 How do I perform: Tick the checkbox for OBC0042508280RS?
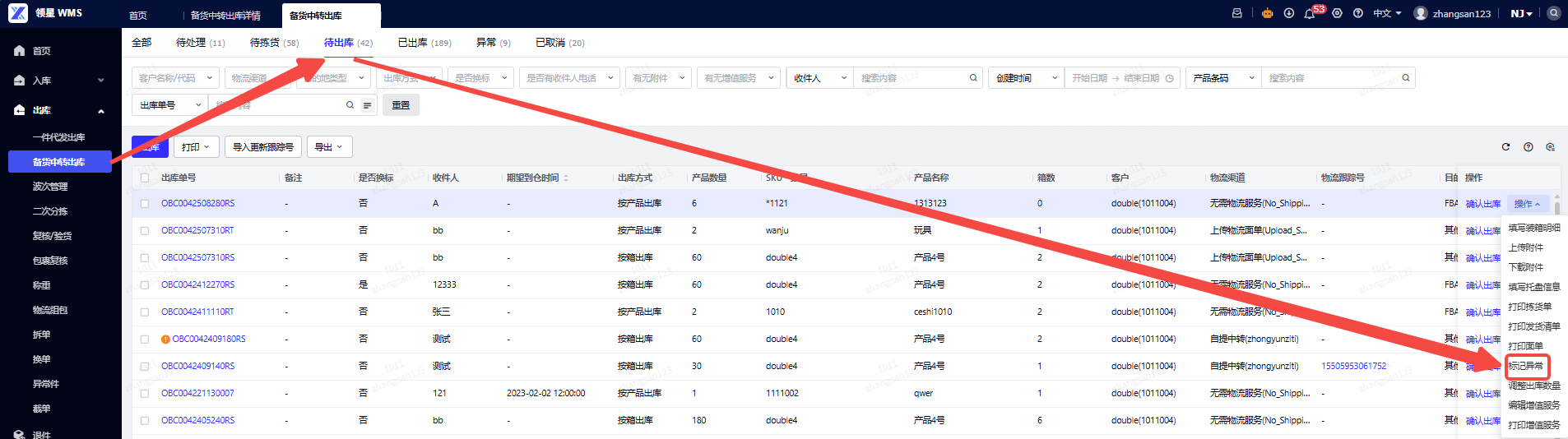145,204
